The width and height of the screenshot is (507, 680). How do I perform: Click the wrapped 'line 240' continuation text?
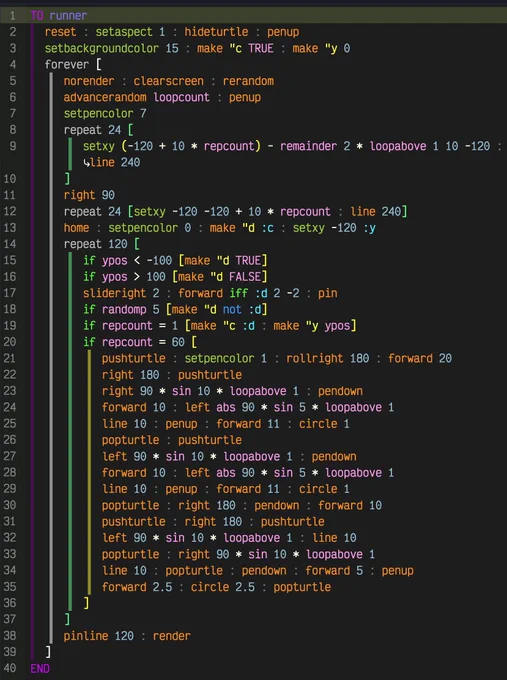[x=115, y=163]
